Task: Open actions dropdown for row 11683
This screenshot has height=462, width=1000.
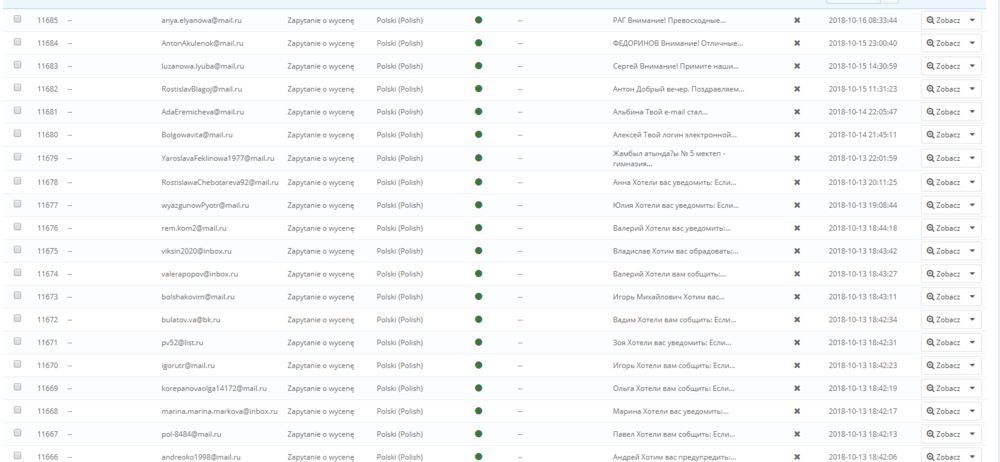Action: [x=973, y=66]
